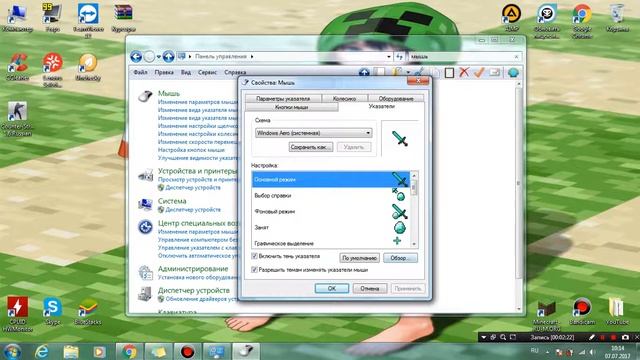Switch to the Колесико tab
The width and height of the screenshot is (640, 360).
(344, 98)
